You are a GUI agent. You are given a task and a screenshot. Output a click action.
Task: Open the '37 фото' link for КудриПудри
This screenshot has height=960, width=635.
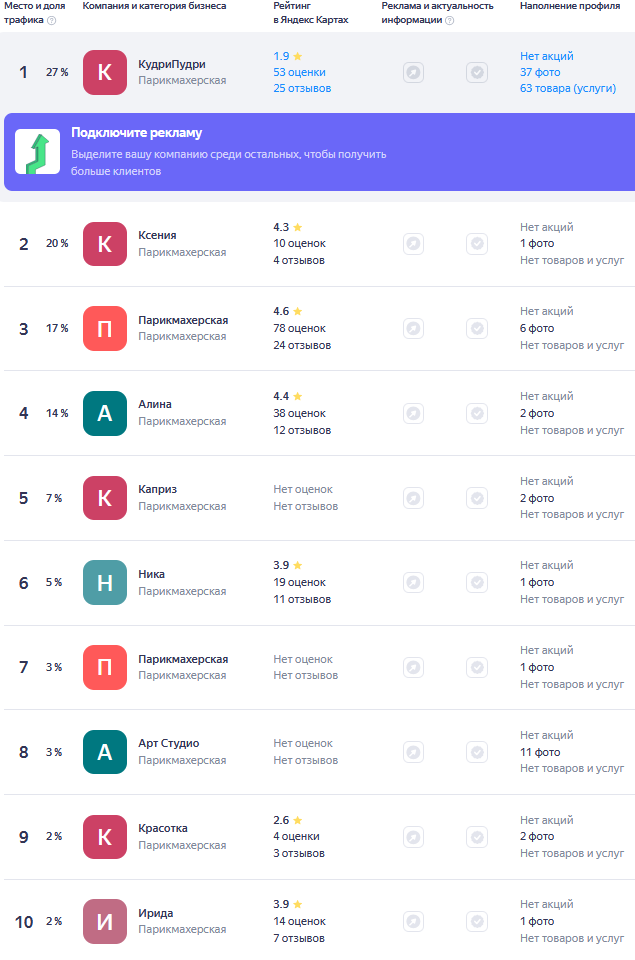(x=539, y=72)
